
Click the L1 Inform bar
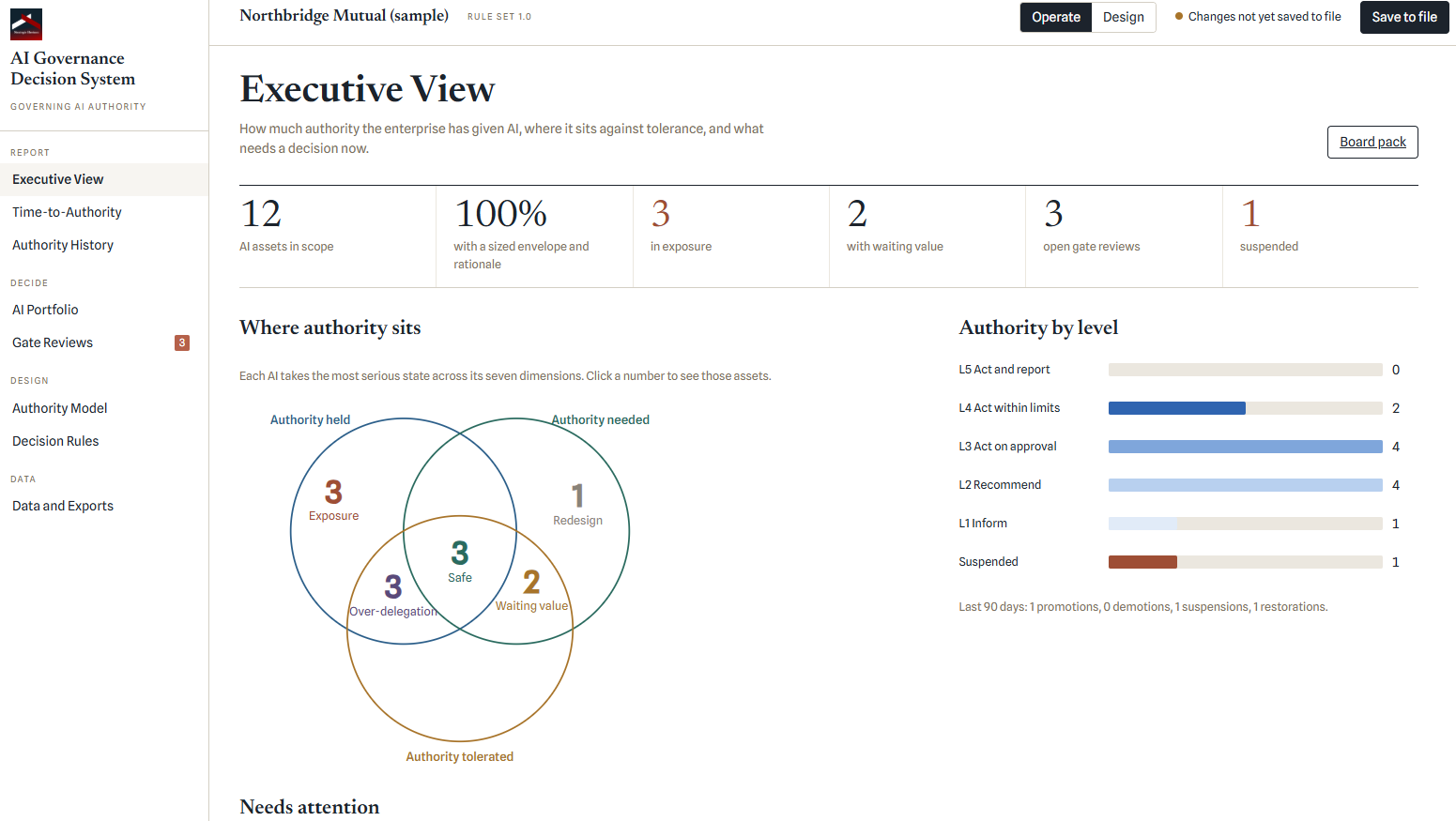click(1245, 524)
